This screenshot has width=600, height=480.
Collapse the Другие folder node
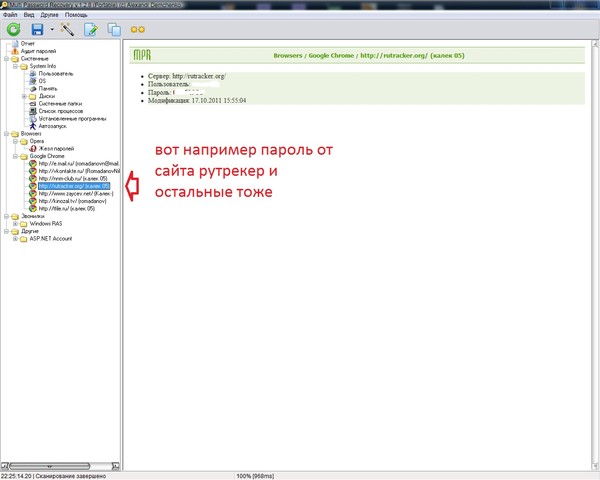point(7,231)
